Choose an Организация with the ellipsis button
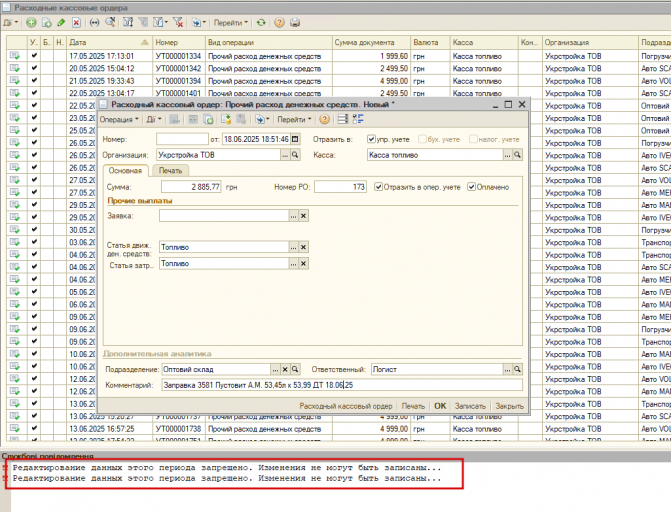 click(x=285, y=155)
